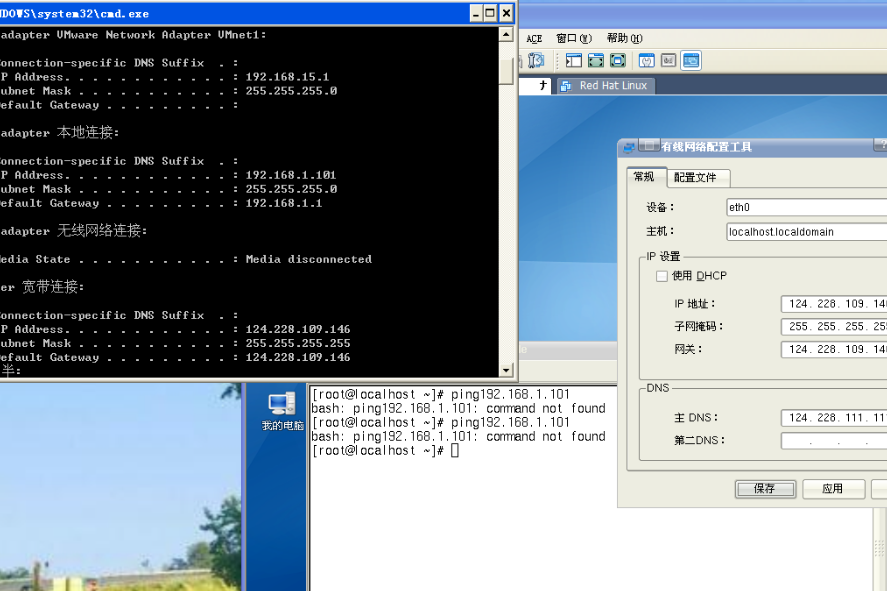Viewport: 887px width, 591px height.
Task: Click the 保存 button
Action: coord(765,489)
